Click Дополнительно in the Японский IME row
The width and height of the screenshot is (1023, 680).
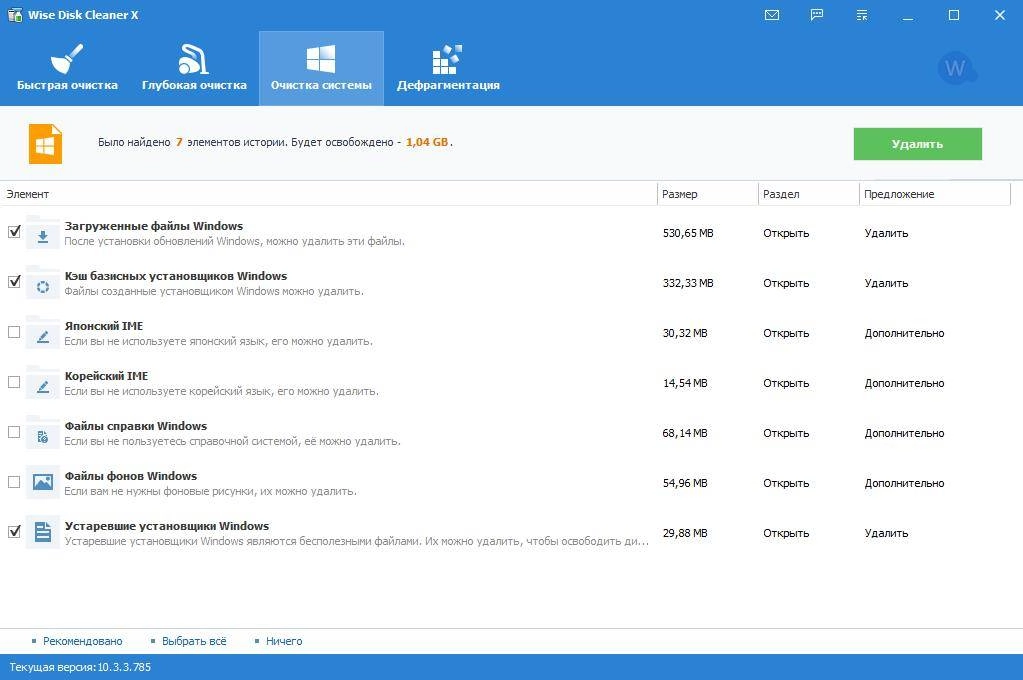(904, 333)
